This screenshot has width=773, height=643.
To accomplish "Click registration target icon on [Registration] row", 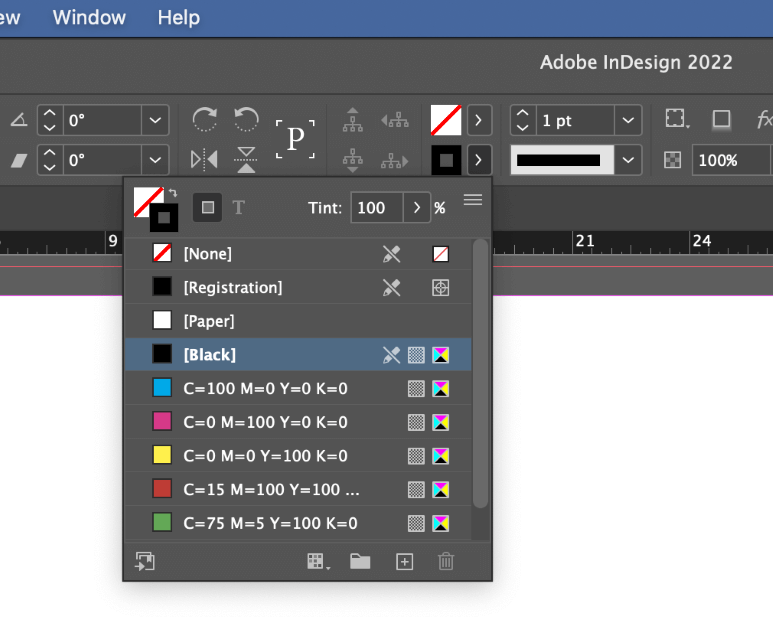I will coord(441,288).
